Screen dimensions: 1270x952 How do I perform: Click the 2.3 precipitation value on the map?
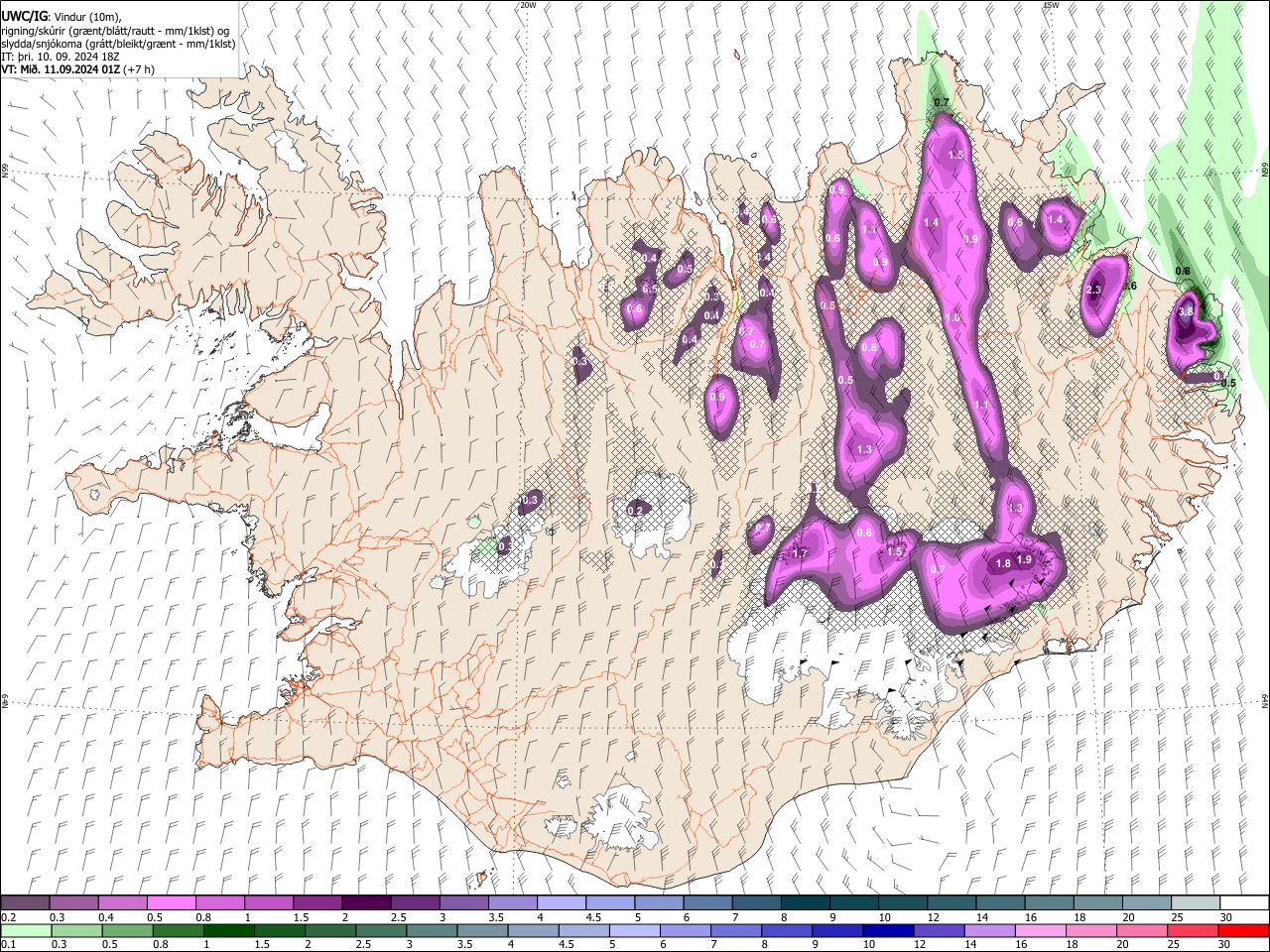point(1094,290)
